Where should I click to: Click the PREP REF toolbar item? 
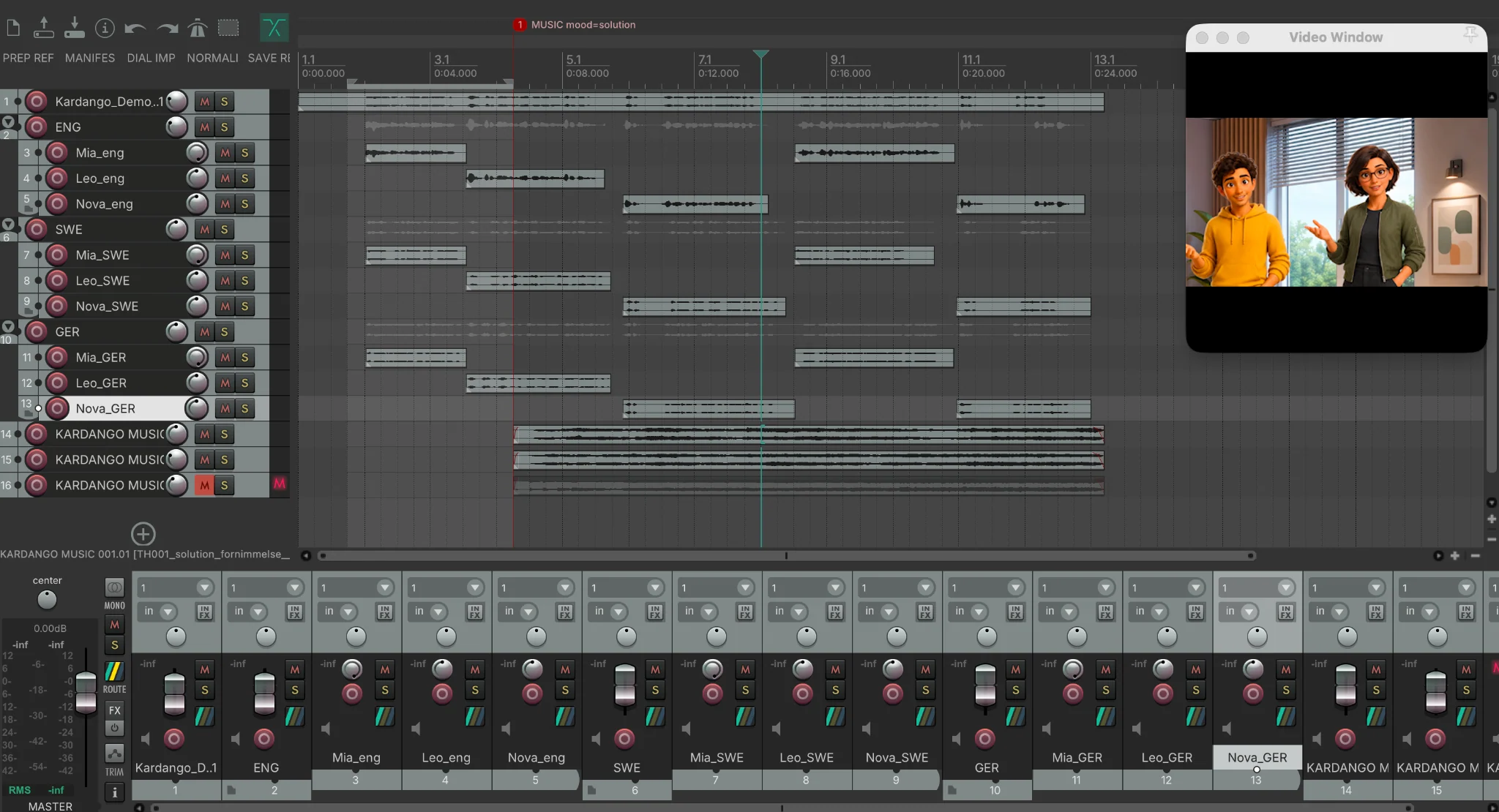(x=28, y=58)
